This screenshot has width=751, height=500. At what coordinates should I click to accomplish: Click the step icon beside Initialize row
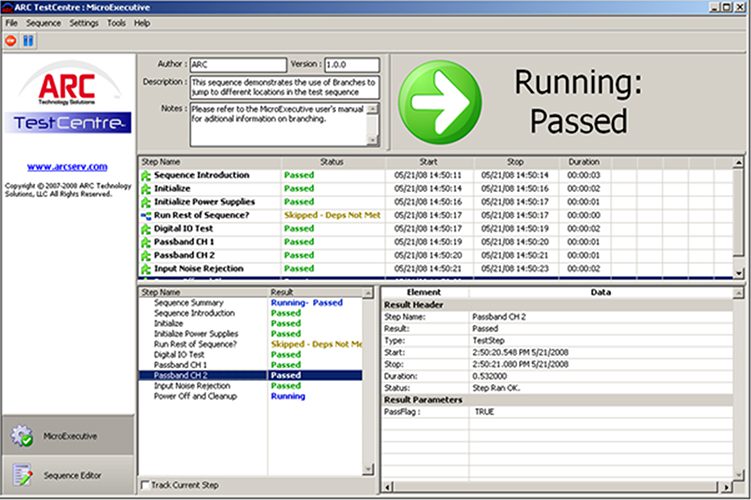(146, 189)
